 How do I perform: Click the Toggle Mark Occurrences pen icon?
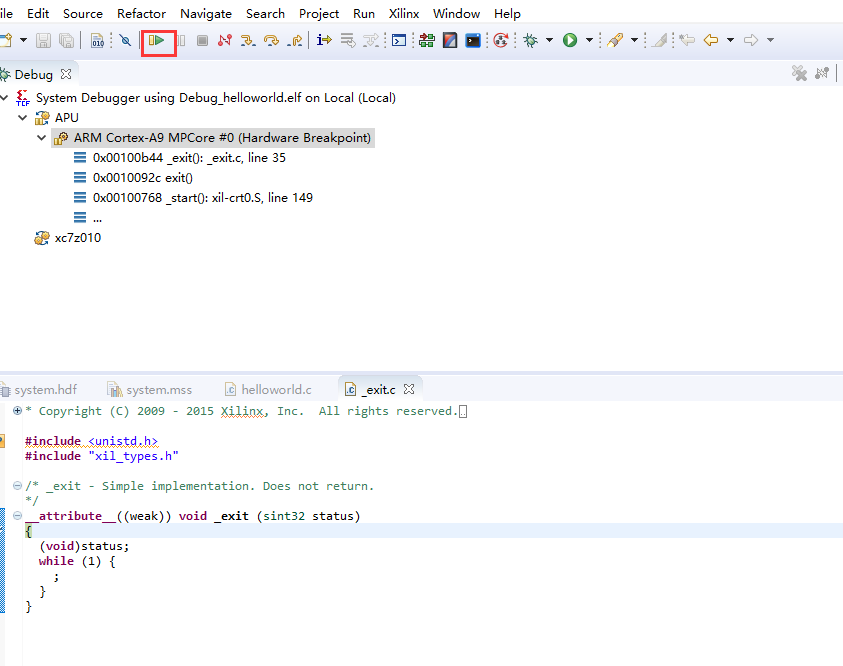[660, 40]
